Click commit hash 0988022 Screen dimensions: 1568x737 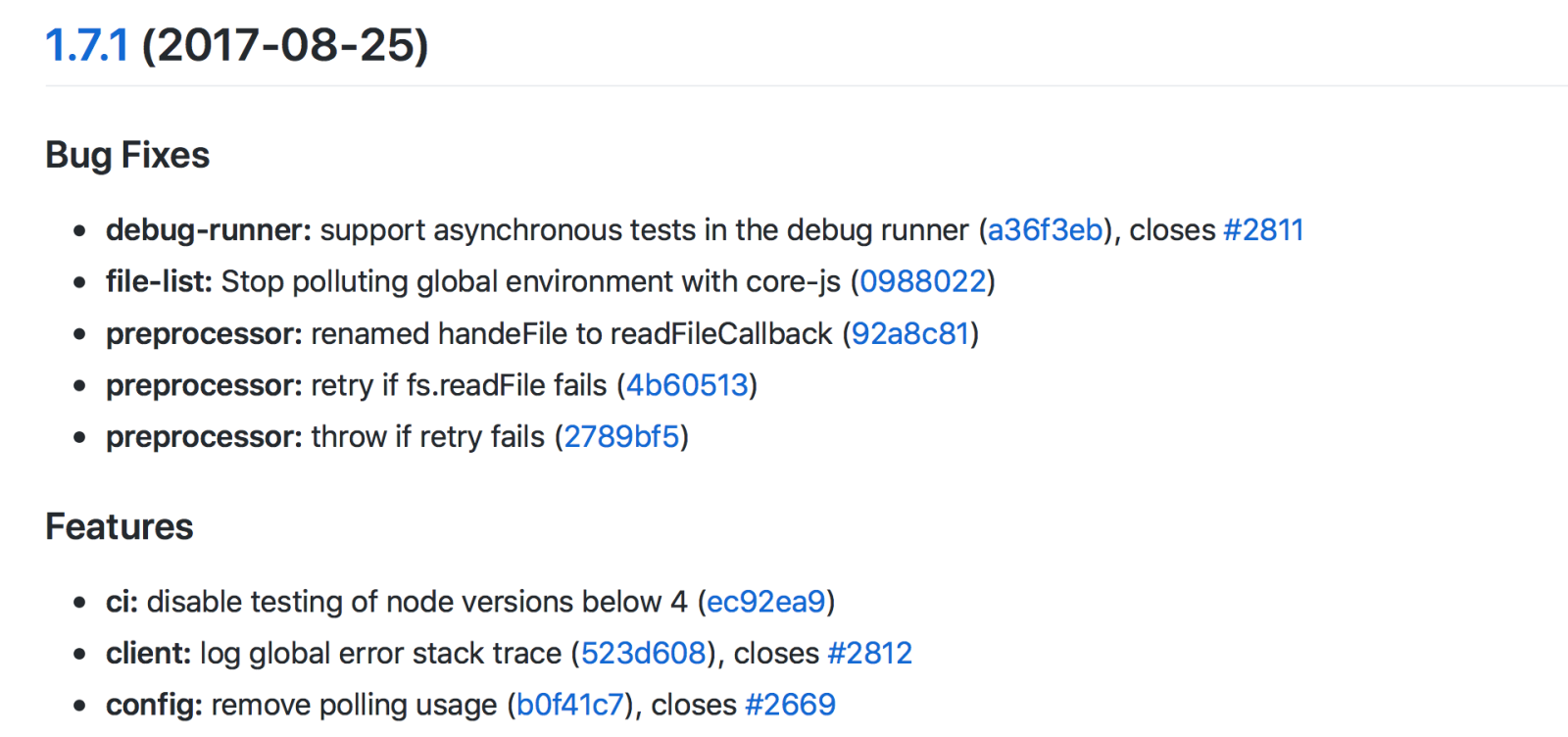point(922,282)
